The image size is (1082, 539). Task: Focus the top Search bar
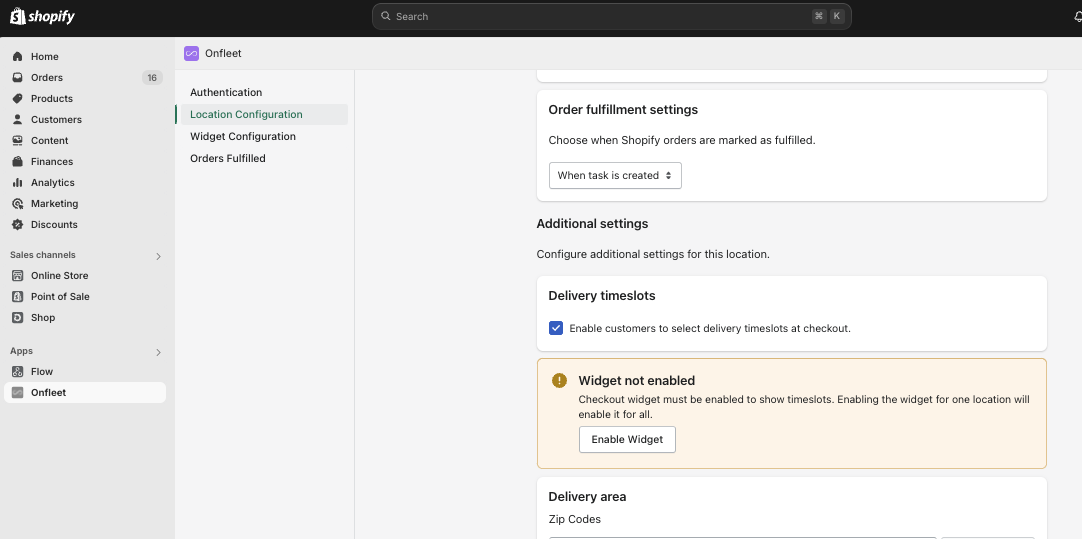(x=611, y=17)
